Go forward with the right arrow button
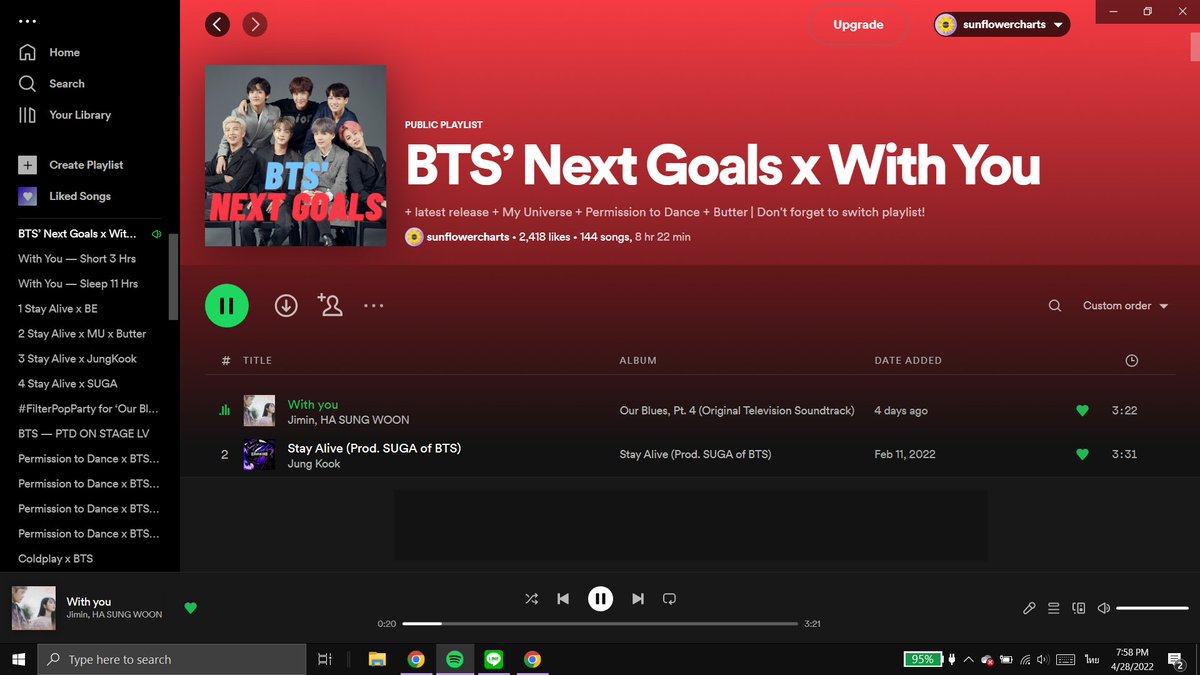The image size is (1200, 675). [255, 24]
